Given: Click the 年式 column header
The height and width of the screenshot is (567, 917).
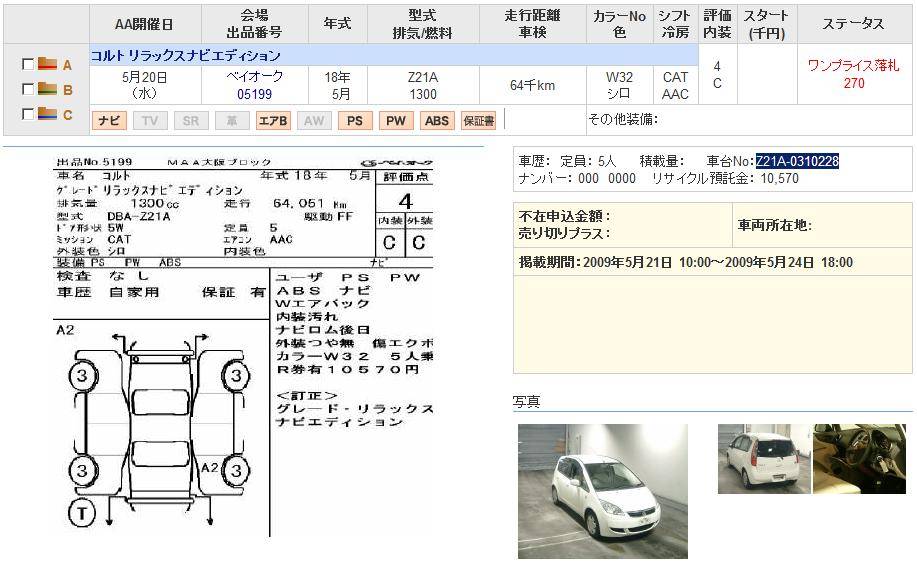Looking at the screenshot, I should [337, 24].
